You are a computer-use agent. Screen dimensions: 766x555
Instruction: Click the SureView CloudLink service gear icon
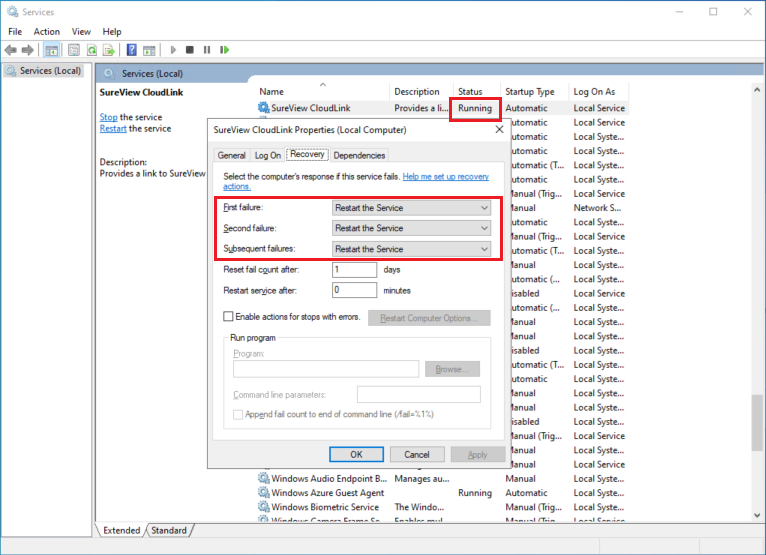[264, 107]
